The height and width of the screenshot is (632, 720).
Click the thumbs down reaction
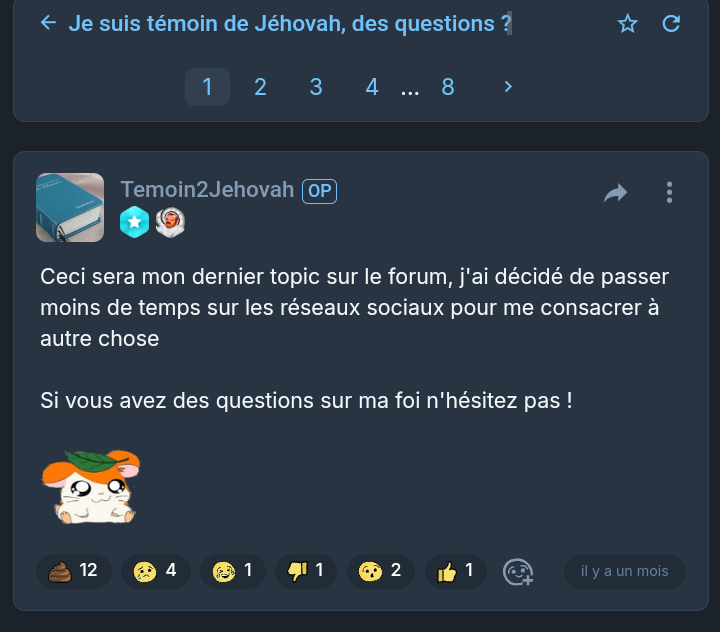(306, 571)
